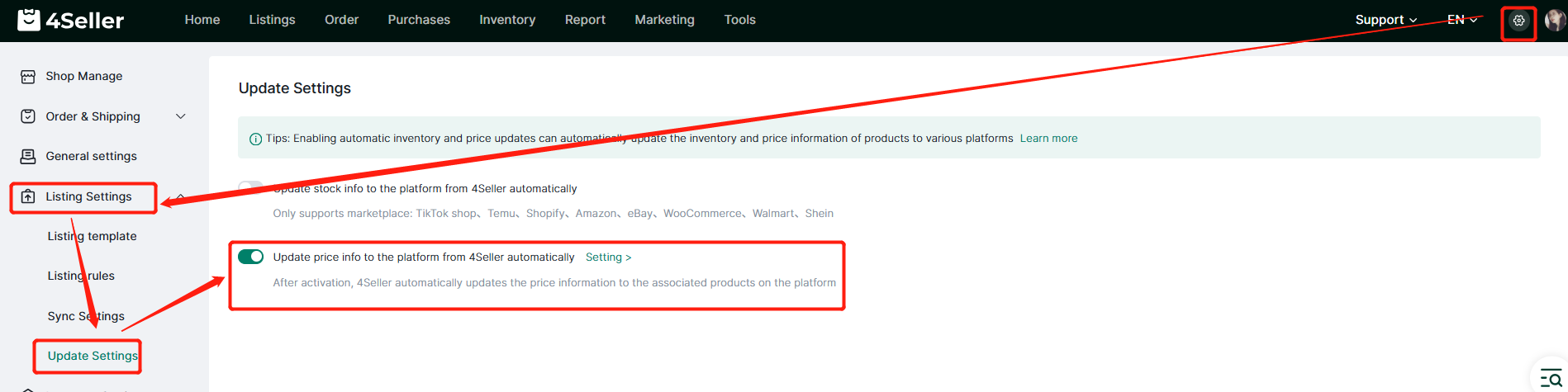Screen dimensions: 1568x392
Task: Click the Order & Shipping sidebar icon
Action: (x=28, y=116)
